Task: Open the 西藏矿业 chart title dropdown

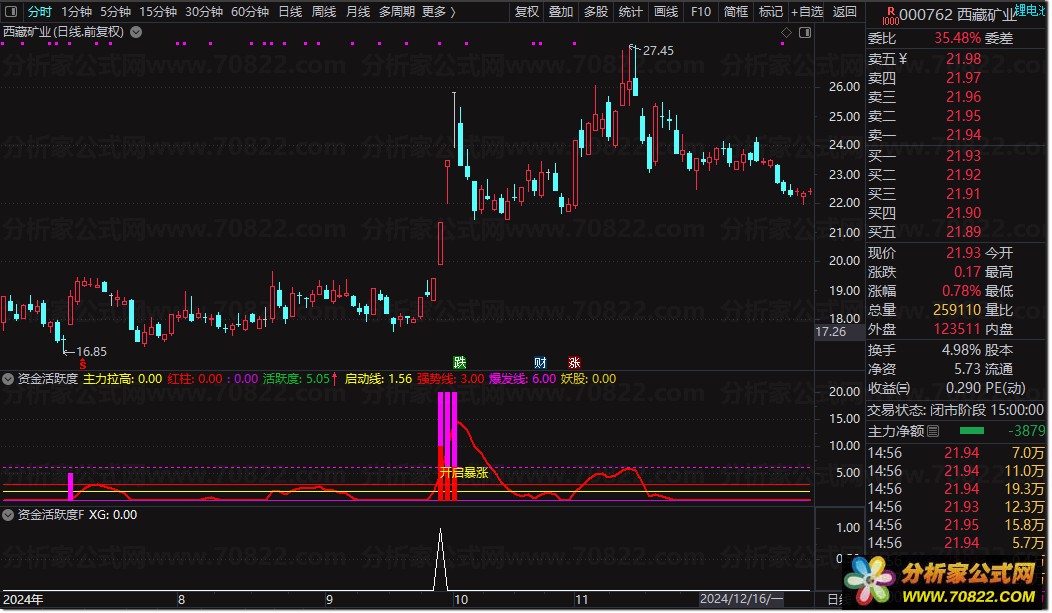Action: pos(136,32)
